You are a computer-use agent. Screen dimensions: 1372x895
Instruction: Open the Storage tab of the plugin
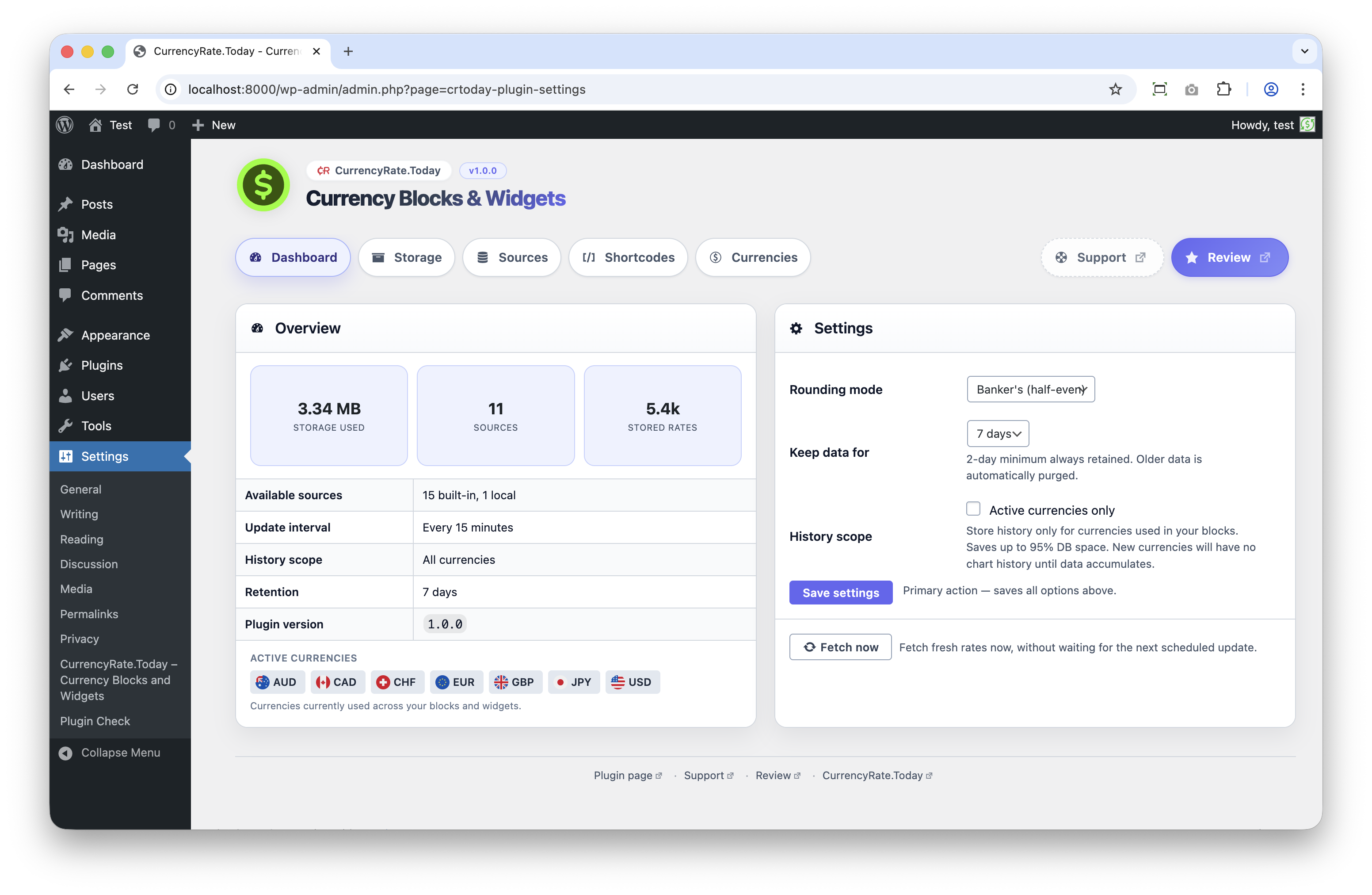point(406,257)
